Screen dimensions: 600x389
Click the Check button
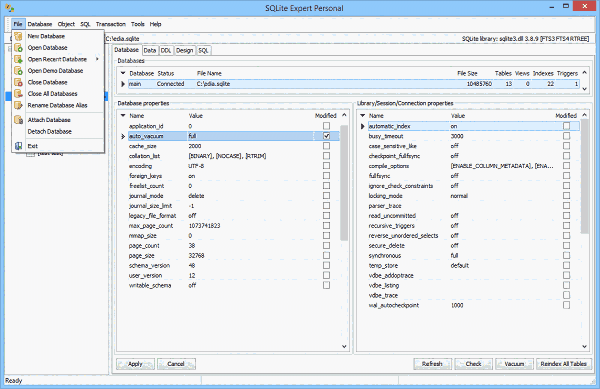click(x=473, y=364)
